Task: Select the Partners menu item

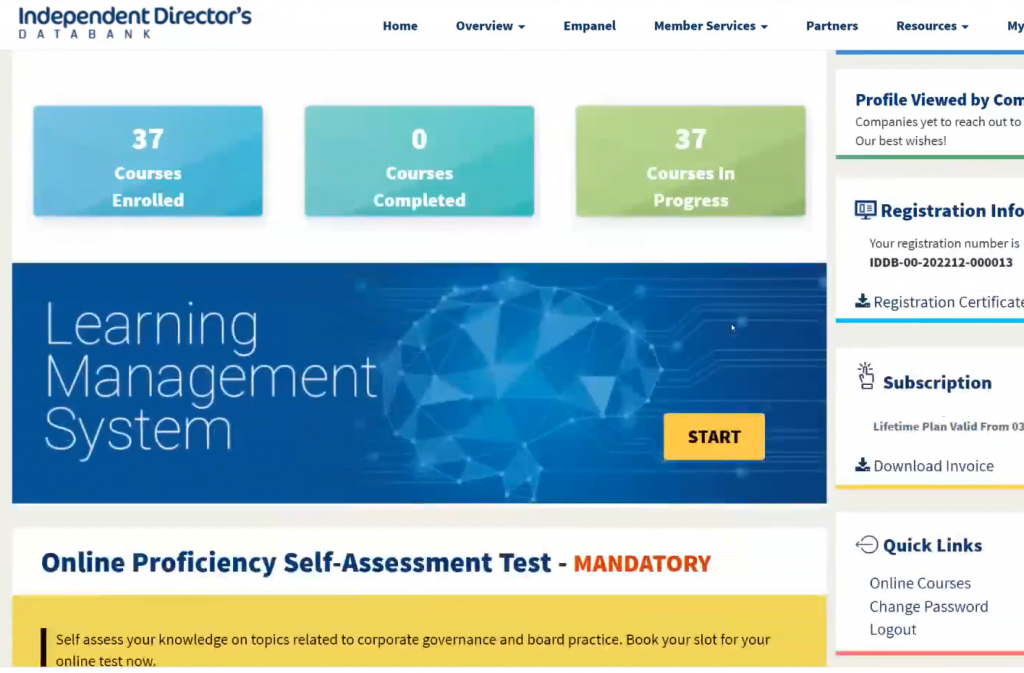Action: coord(832,26)
